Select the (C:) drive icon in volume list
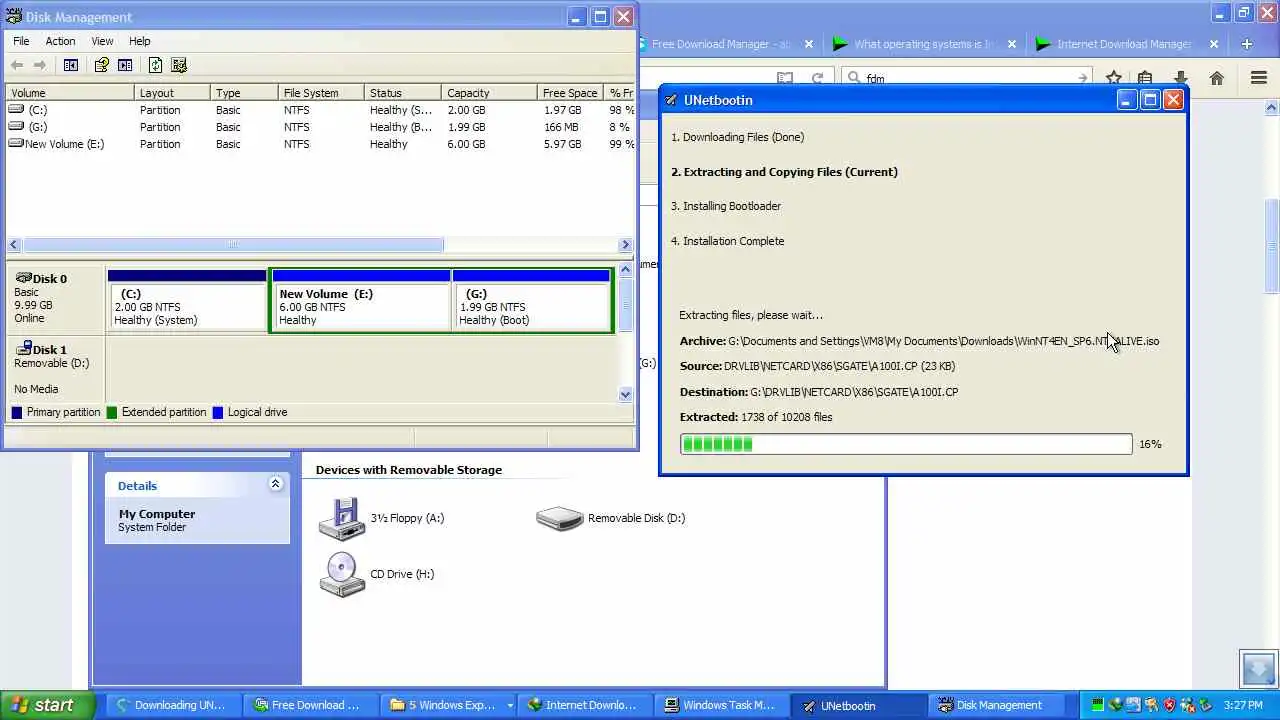 pos(16,110)
